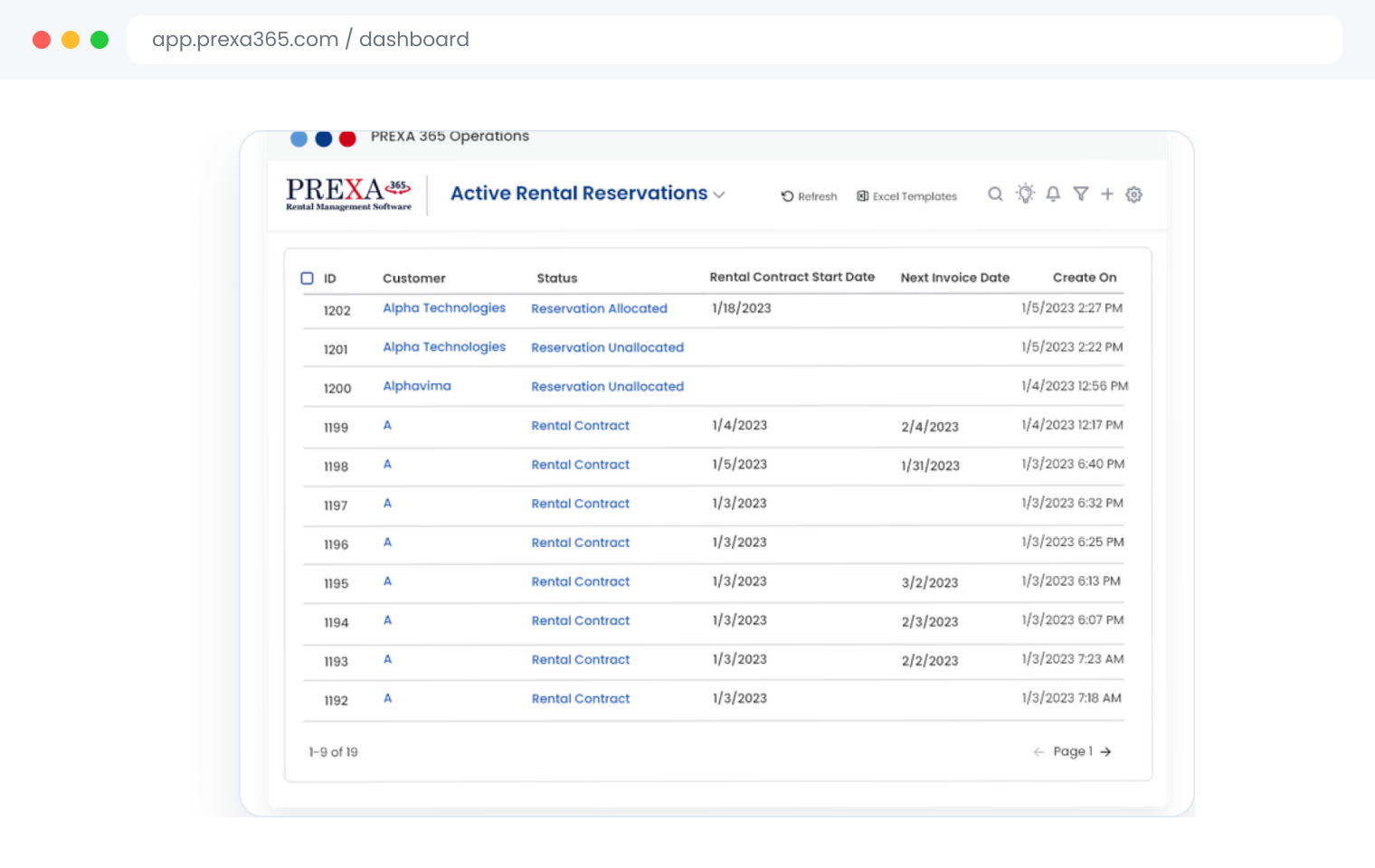The width and height of the screenshot is (1375, 868).
Task: Open Alpha Technologies link in row 1202
Action: (444, 308)
